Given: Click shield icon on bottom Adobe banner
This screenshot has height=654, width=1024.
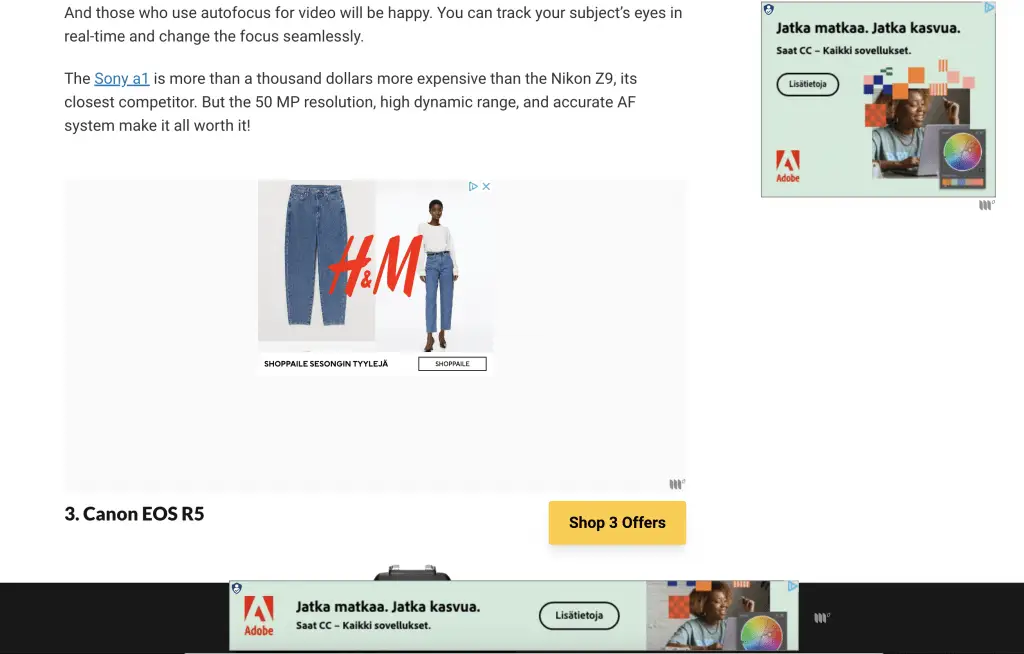Looking at the screenshot, I should point(236,588).
